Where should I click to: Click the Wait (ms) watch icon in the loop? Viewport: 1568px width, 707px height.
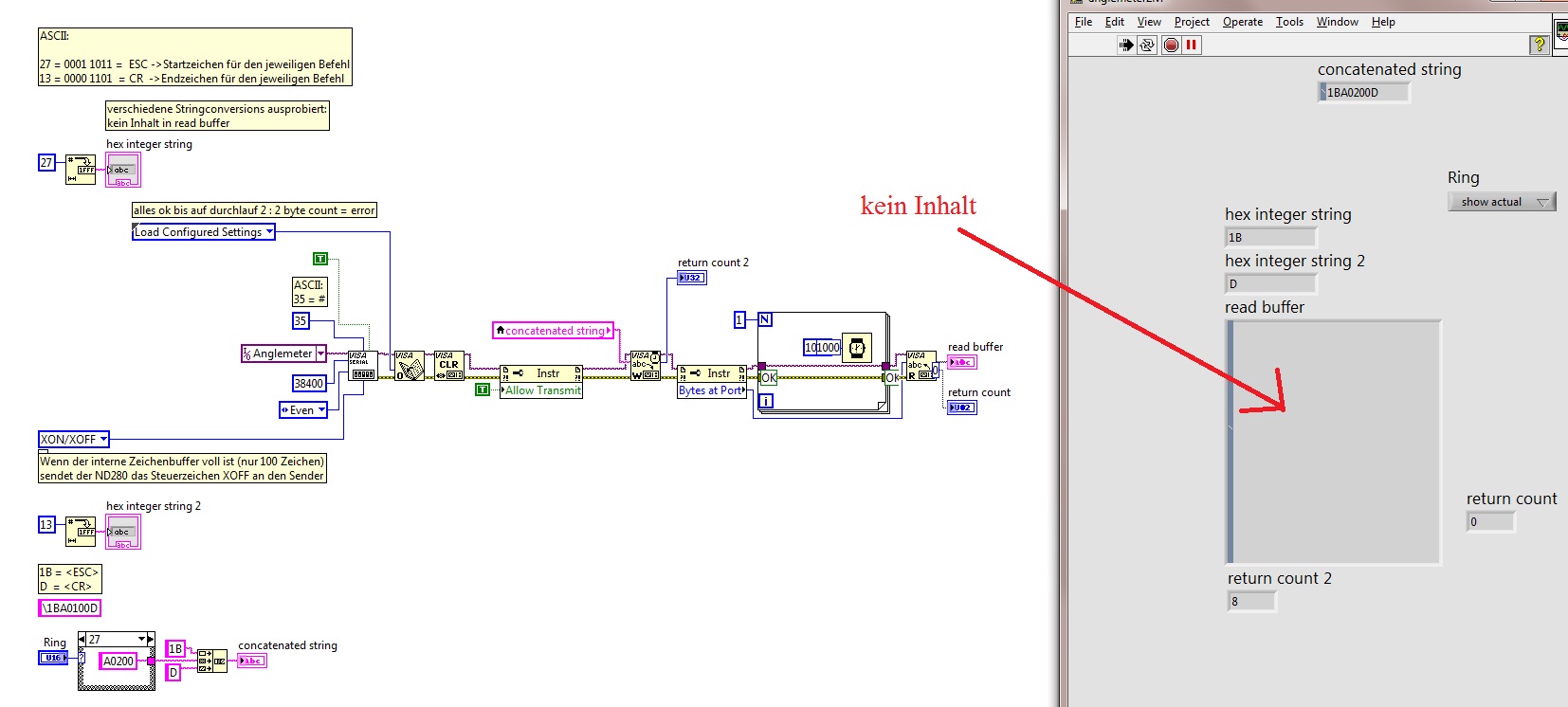pos(857,348)
